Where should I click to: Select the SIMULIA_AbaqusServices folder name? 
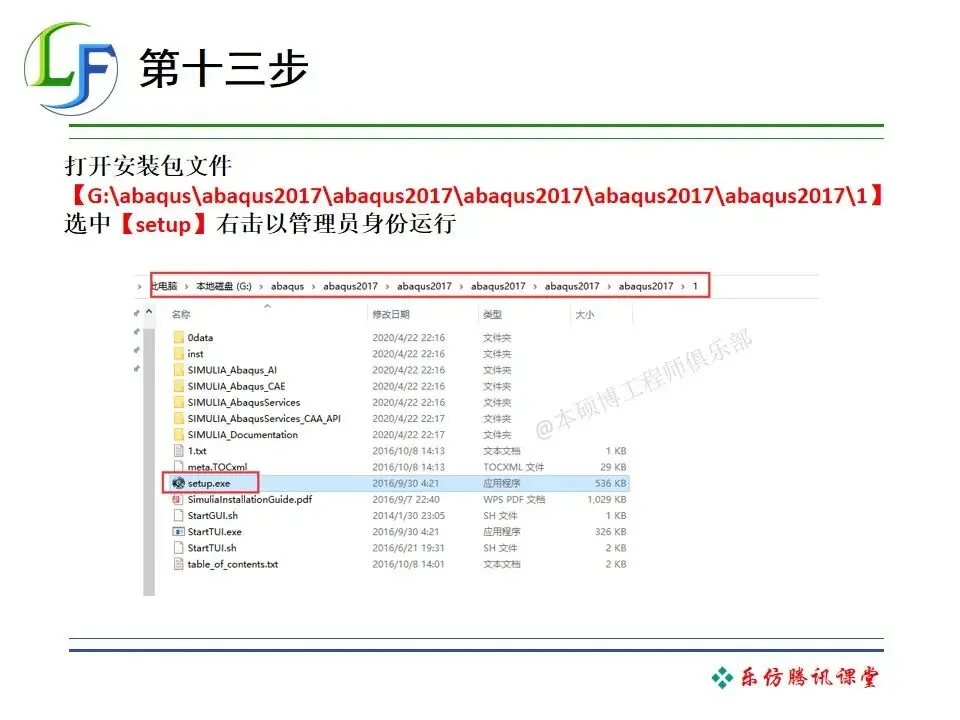pyautogui.click(x=244, y=402)
